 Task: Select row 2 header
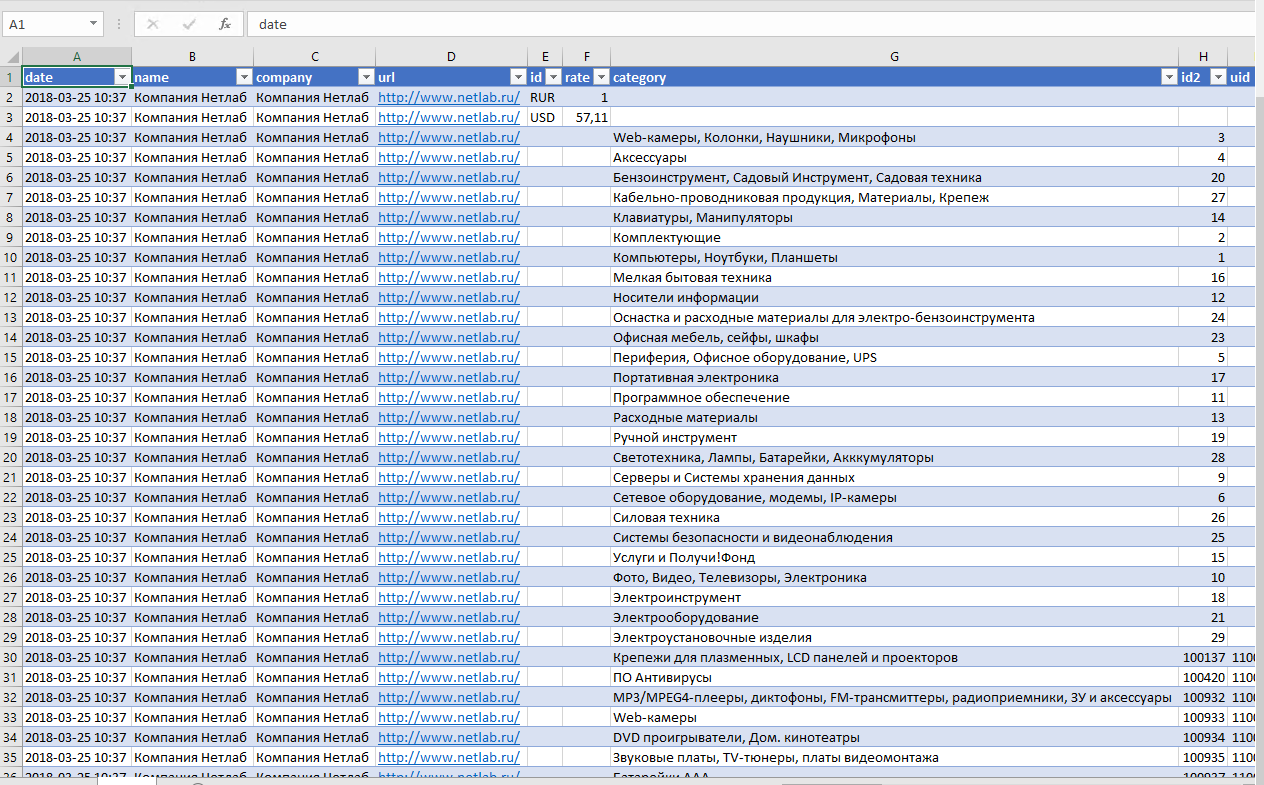point(11,97)
